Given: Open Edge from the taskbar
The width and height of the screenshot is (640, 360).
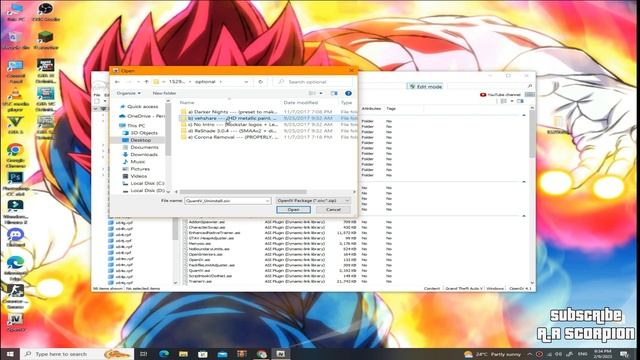Looking at the screenshot, I should click(x=164, y=354).
